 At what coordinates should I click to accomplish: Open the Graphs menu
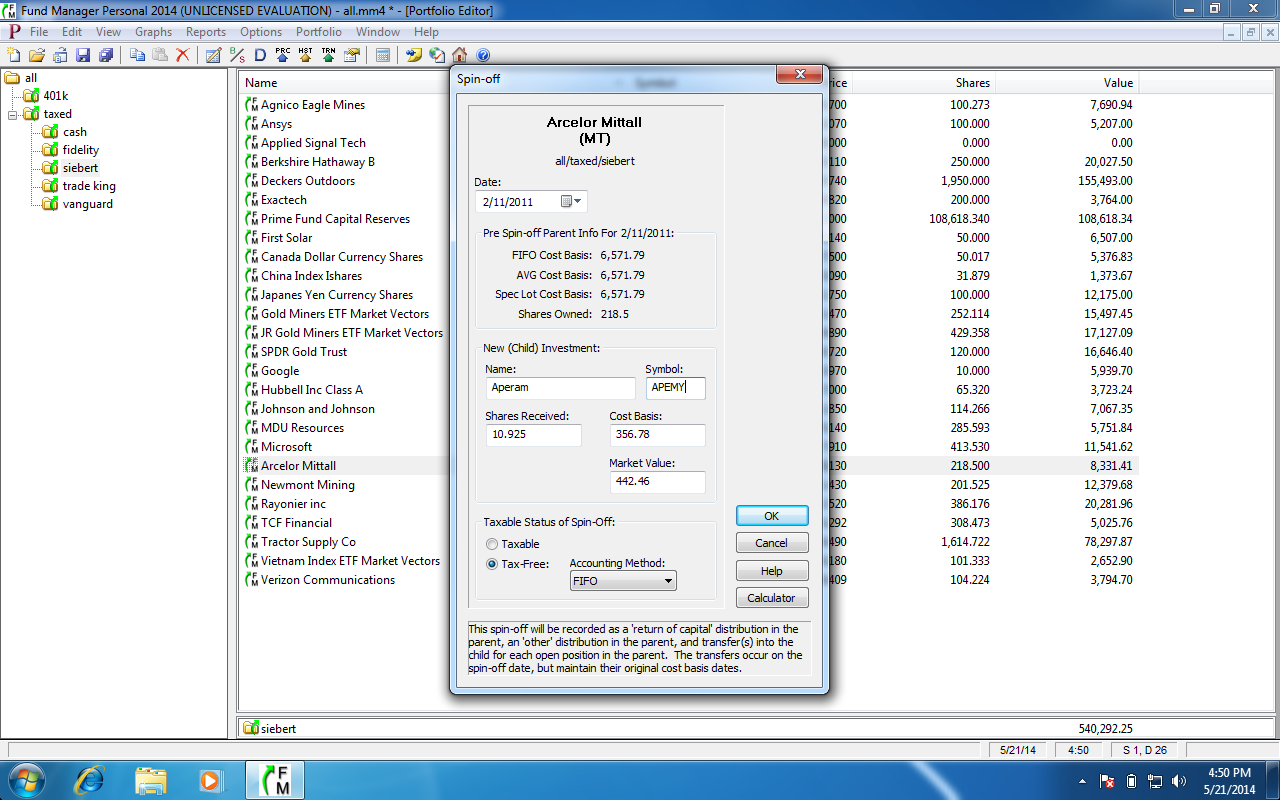[x=153, y=32]
